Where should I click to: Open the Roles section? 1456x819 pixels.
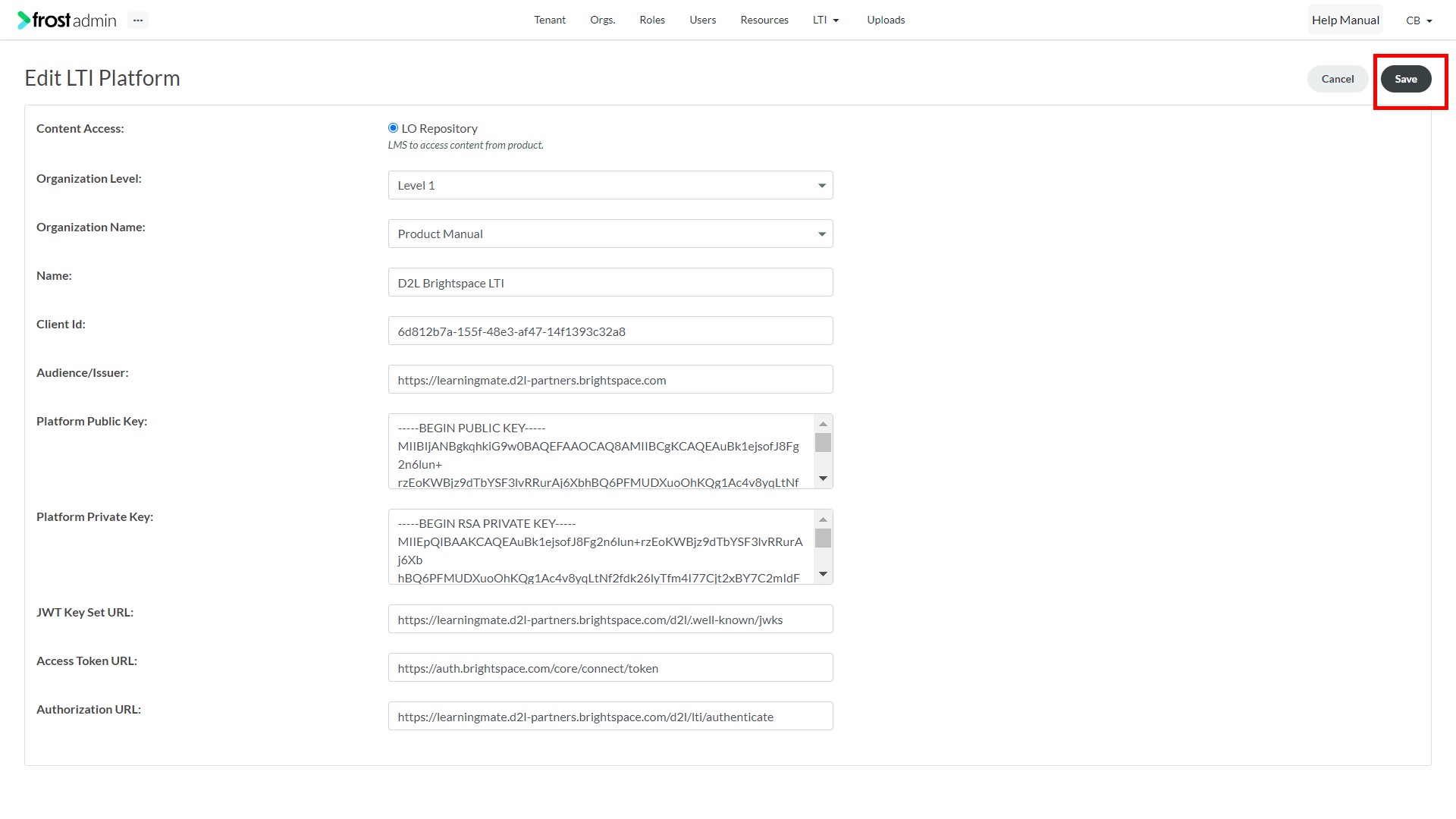[x=652, y=20]
